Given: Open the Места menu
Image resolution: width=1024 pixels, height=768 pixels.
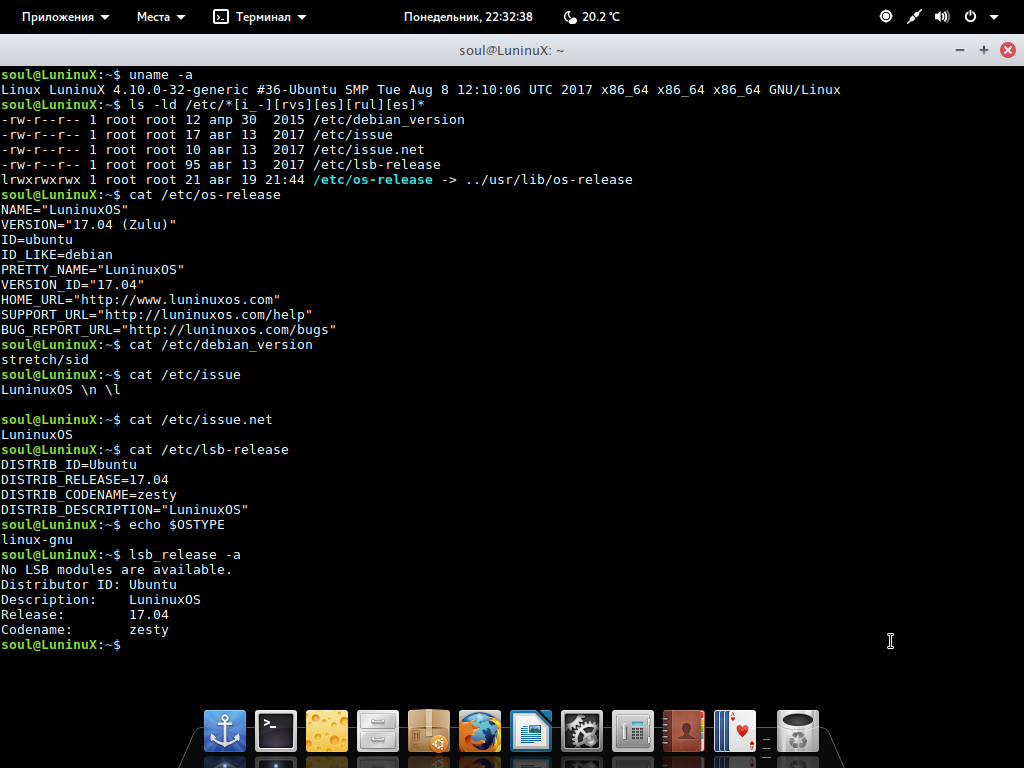Looking at the screenshot, I should click(x=161, y=16).
